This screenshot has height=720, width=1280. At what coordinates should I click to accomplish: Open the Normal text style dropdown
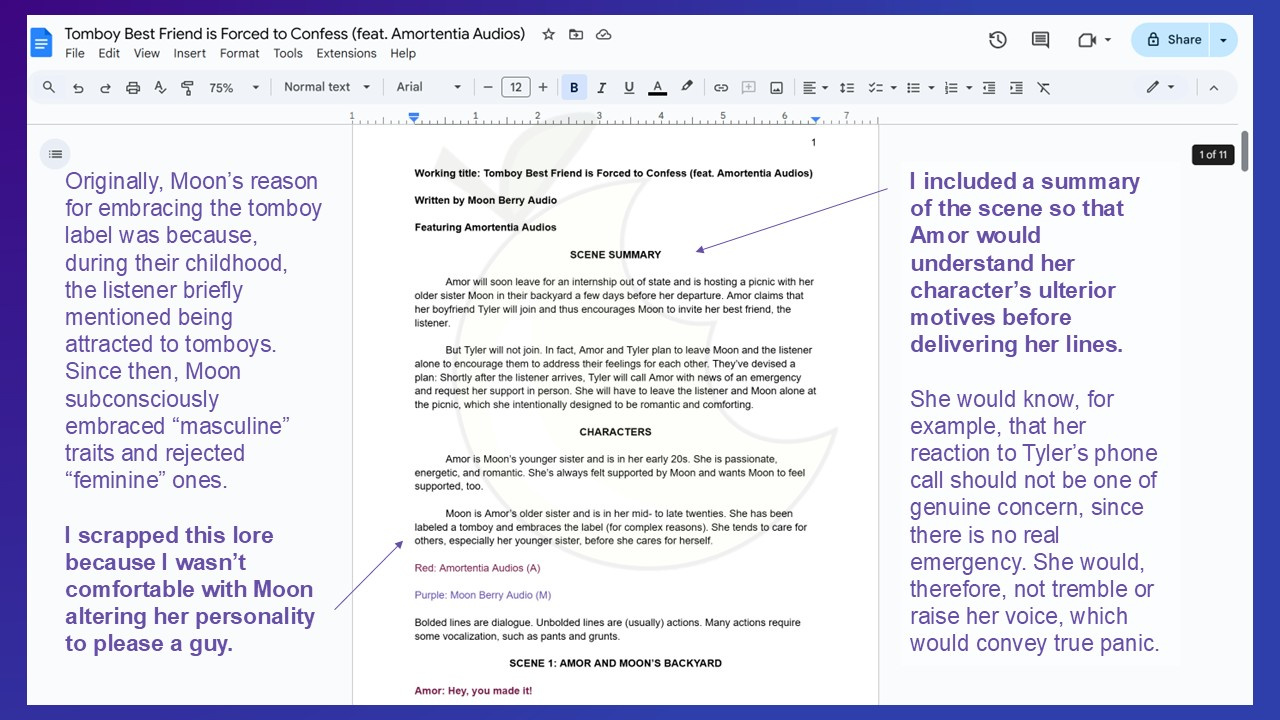327,87
